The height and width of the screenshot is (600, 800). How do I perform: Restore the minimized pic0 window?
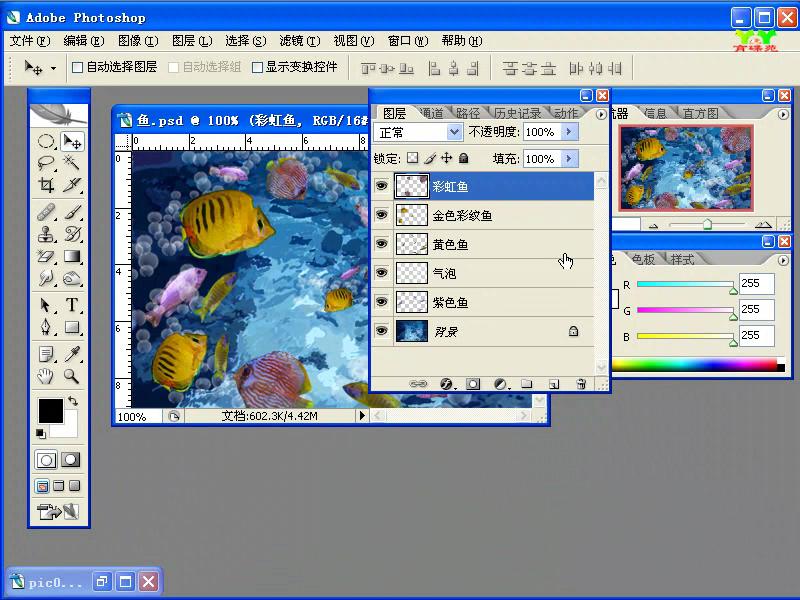[102, 581]
